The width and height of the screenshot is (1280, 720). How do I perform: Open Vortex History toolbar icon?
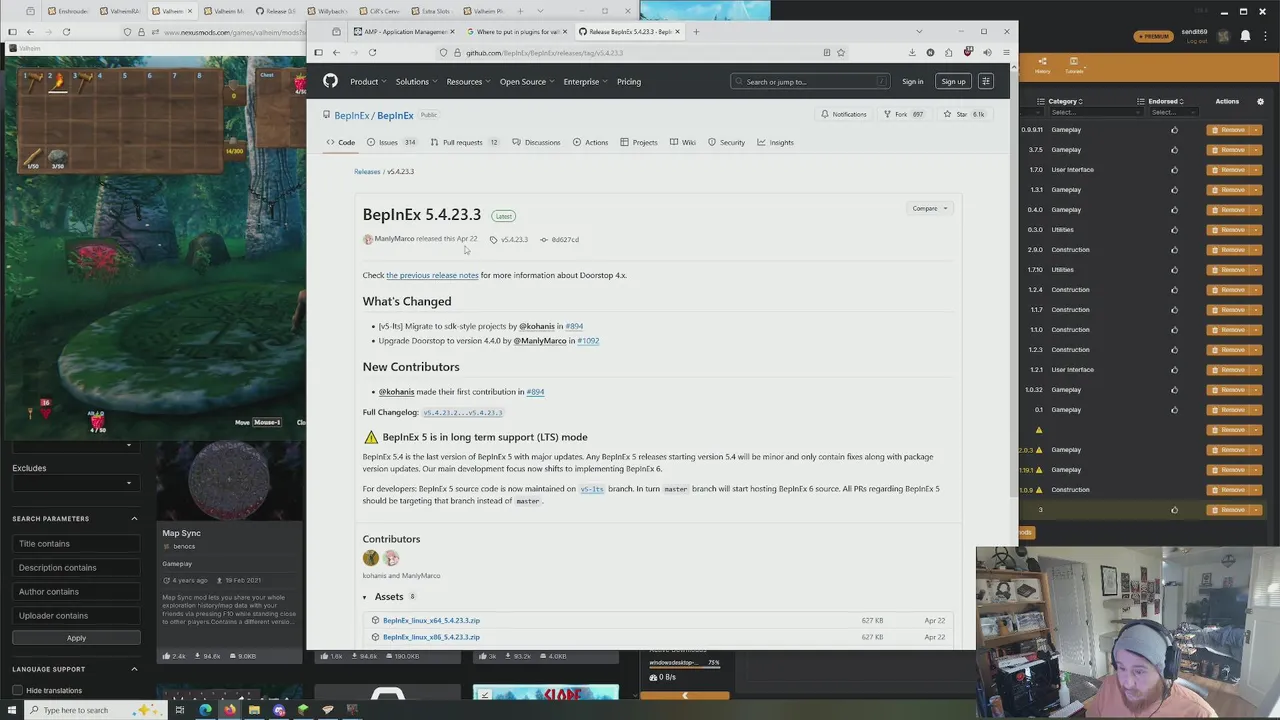pos(1042,65)
